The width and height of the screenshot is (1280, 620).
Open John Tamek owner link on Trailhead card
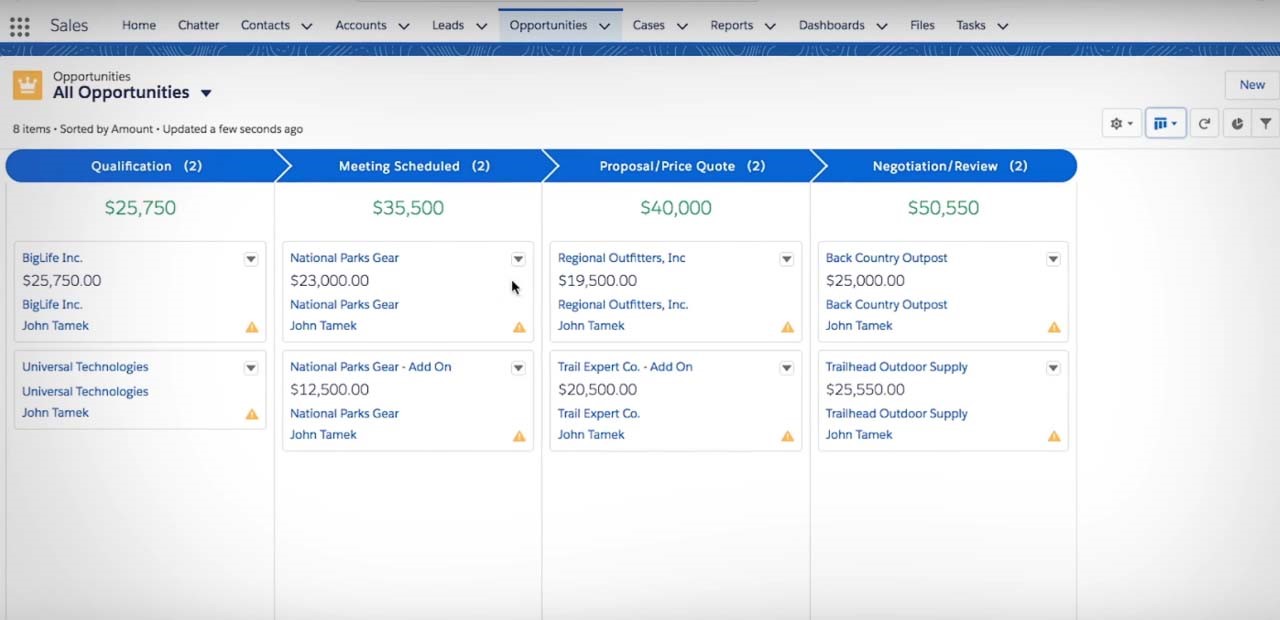(859, 435)
